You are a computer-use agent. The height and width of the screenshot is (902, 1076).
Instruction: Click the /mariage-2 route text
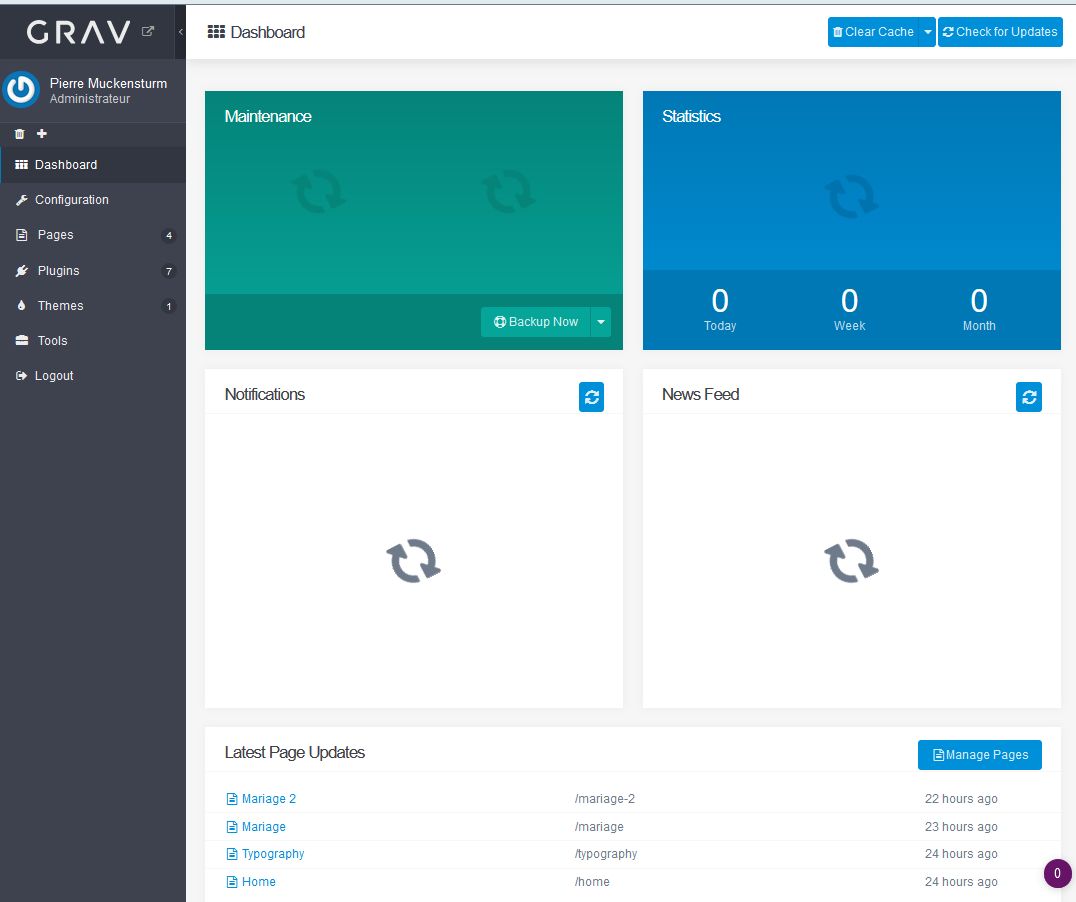coord(605,798)
